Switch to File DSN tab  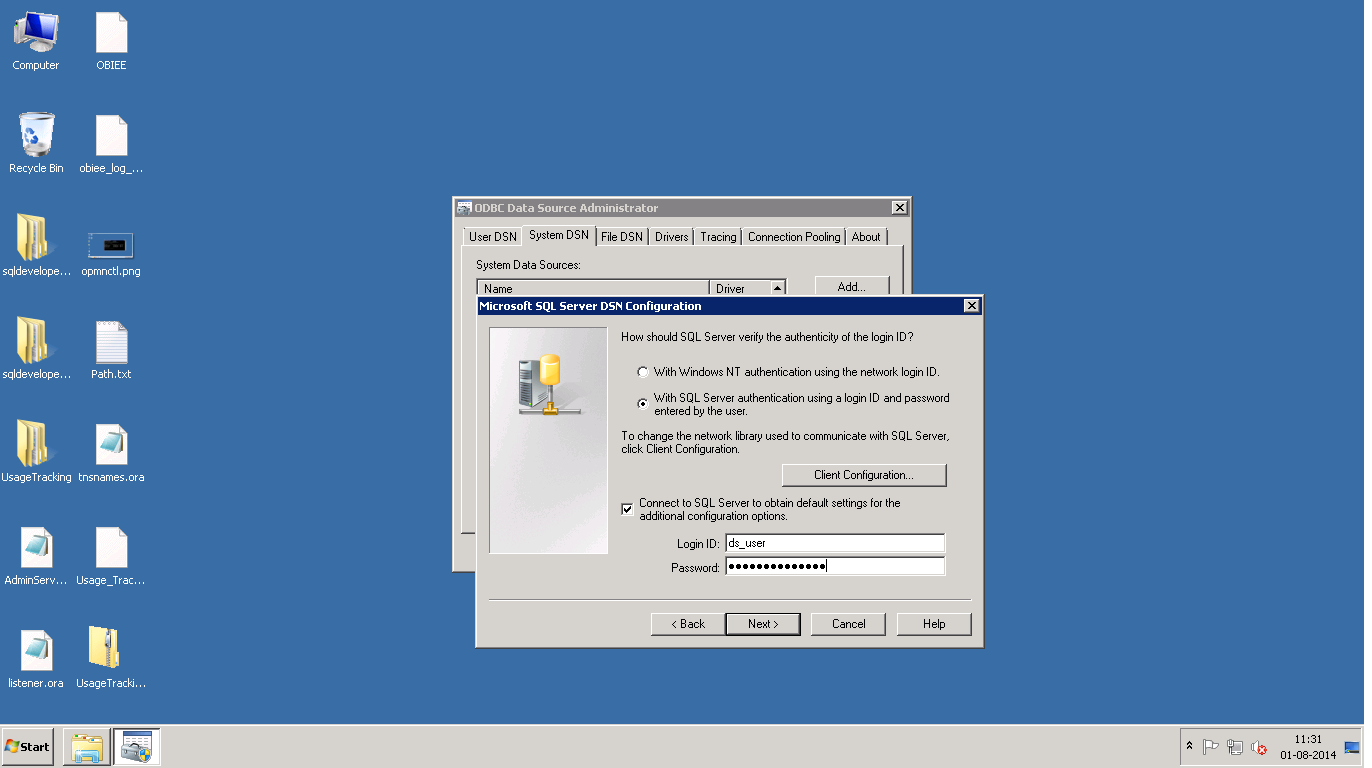(622, 237)
